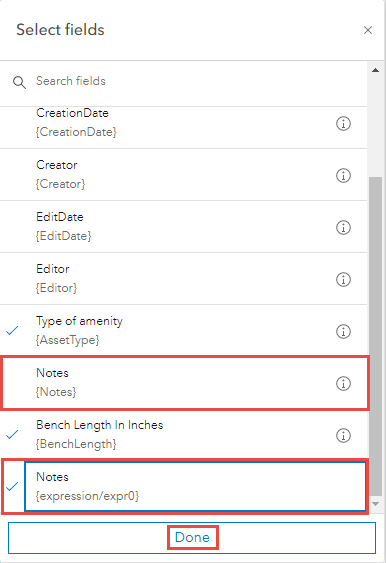Show Type of amenity field info
Screen dimensions: 386x563
coord(343,331)
